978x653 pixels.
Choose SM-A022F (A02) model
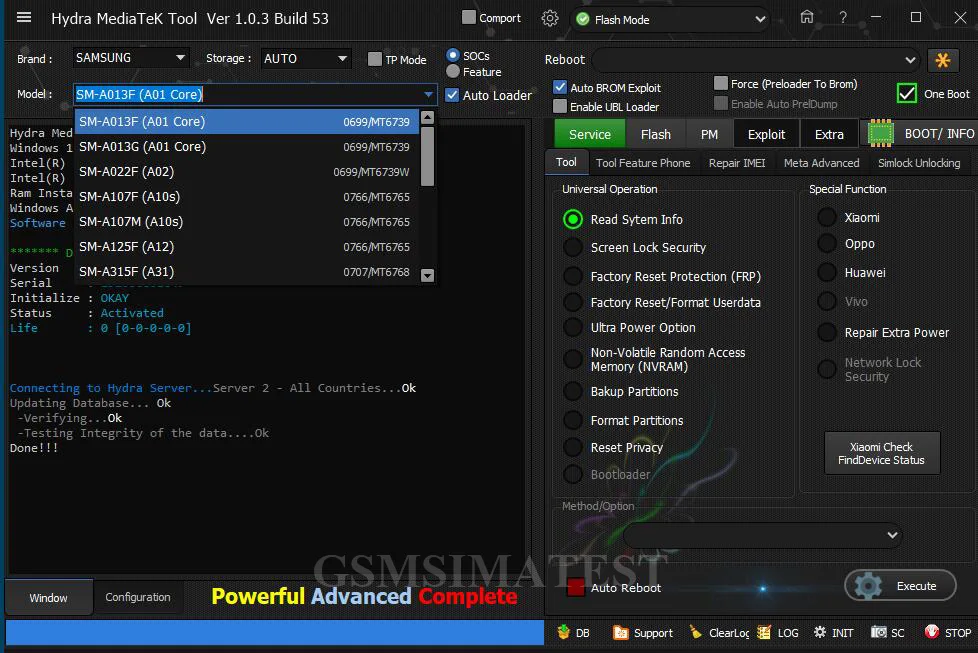click(x=247, y=172)
